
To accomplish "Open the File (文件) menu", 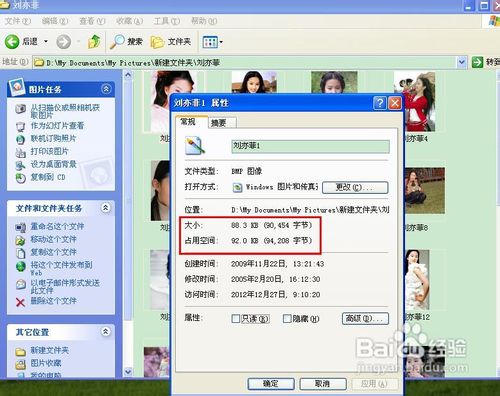I will (18, 21).
